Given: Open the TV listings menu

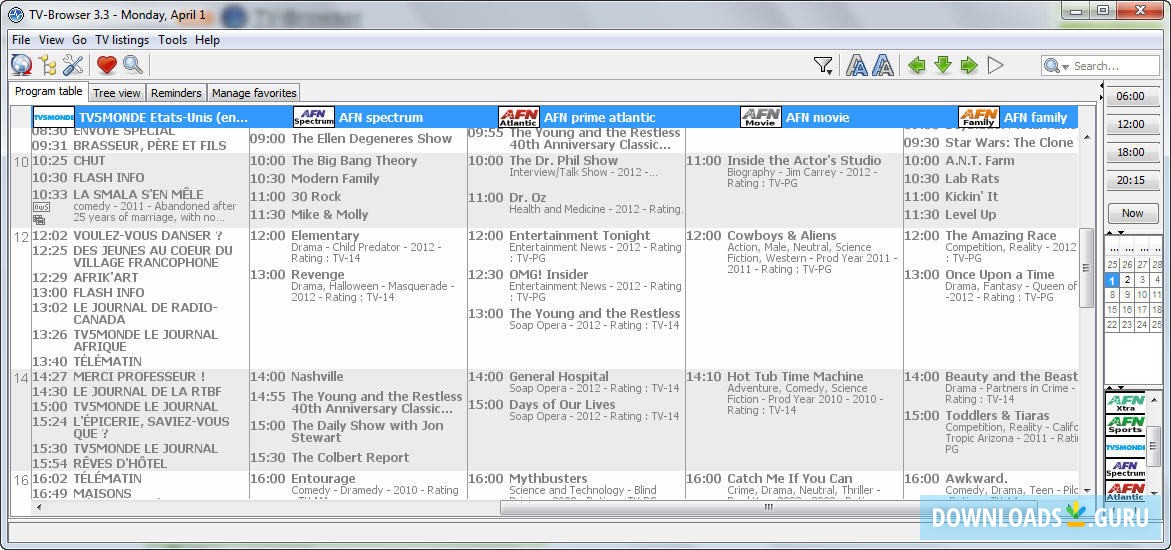Looking at the screenshot, I should tap(122, 40).
